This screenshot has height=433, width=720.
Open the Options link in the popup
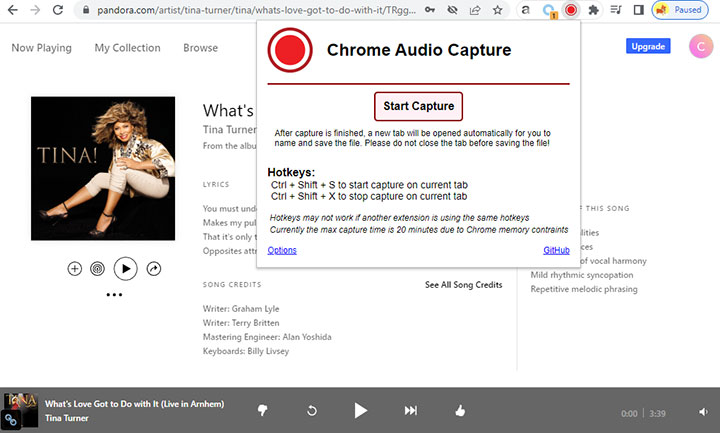(x=282, y=250)
